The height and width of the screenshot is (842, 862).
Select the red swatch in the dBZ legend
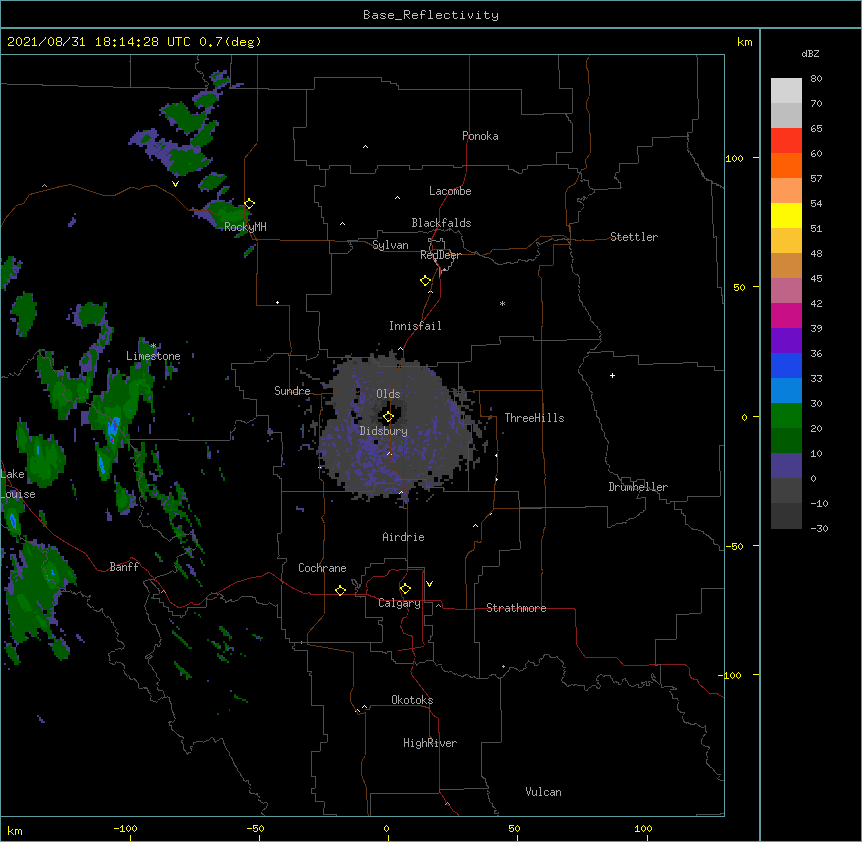[786, 141]
